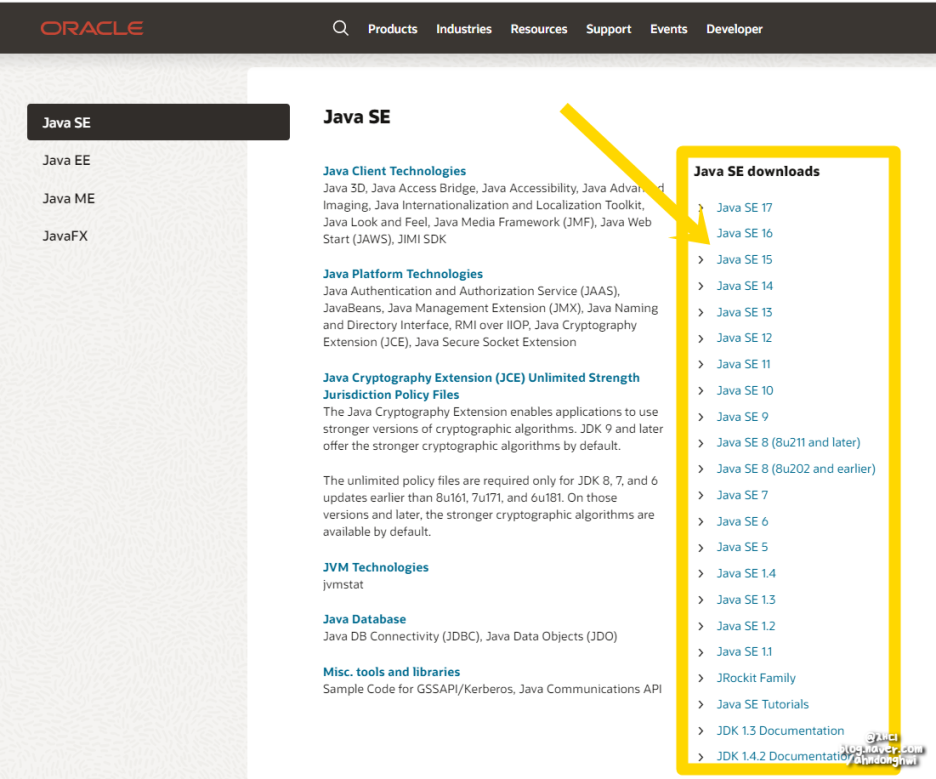
Task: Open the Industries menu
Action: coord(464,29)
